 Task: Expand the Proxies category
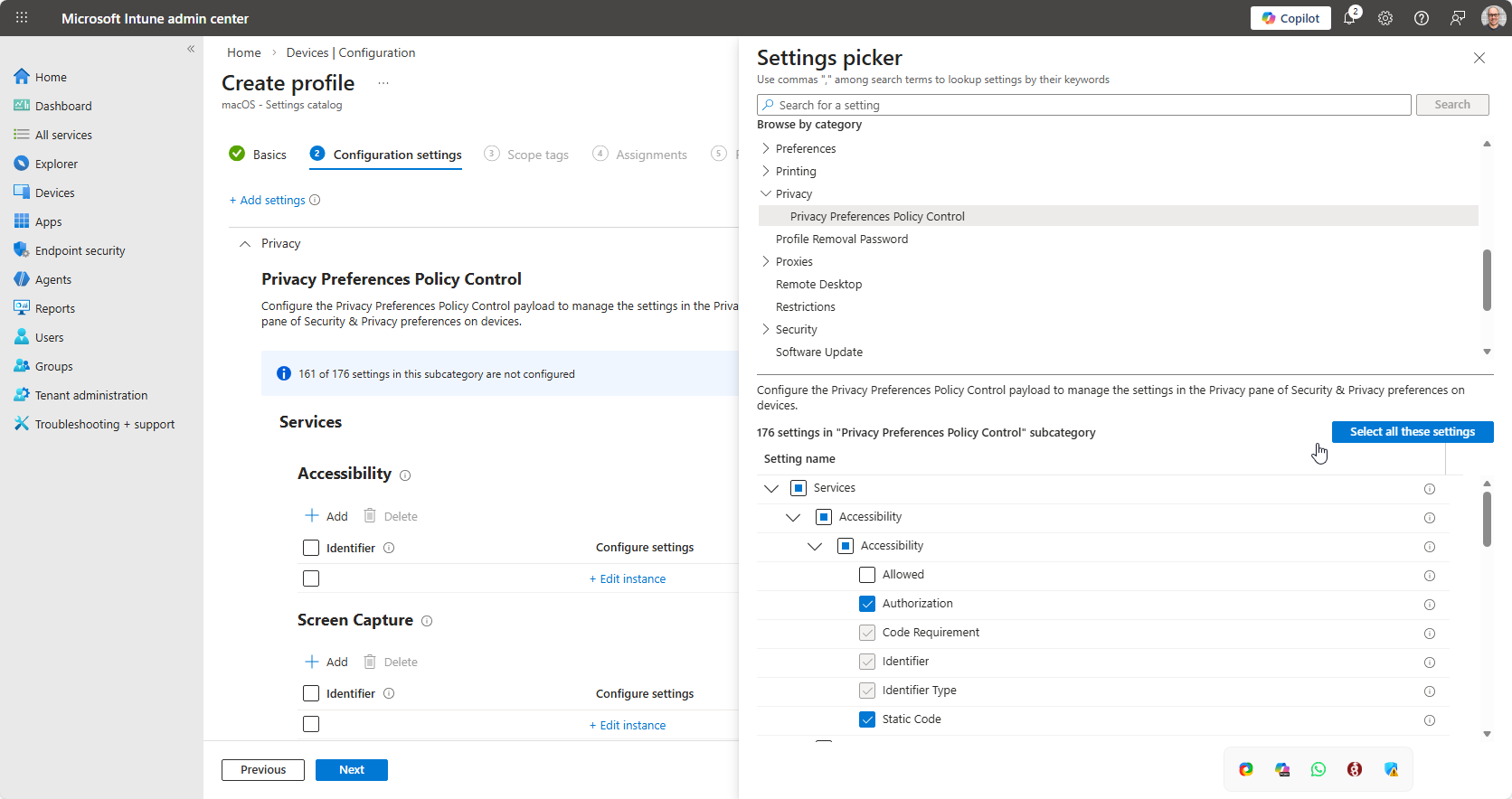(766, 261)
